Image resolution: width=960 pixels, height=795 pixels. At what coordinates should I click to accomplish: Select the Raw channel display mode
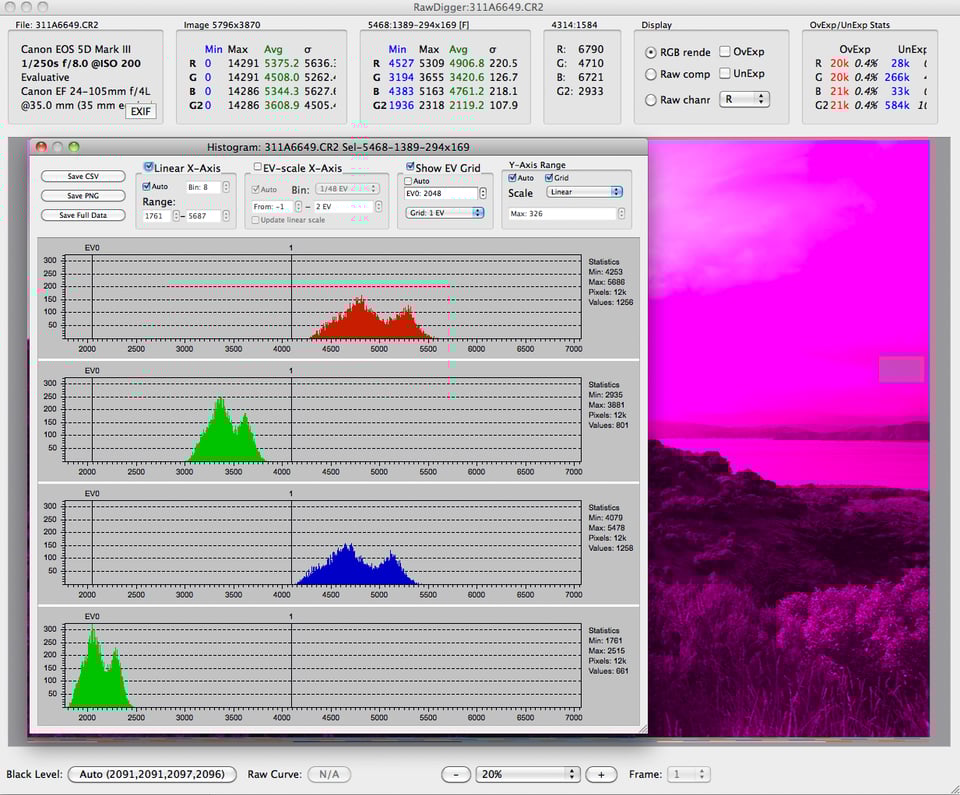click(651, 99)
